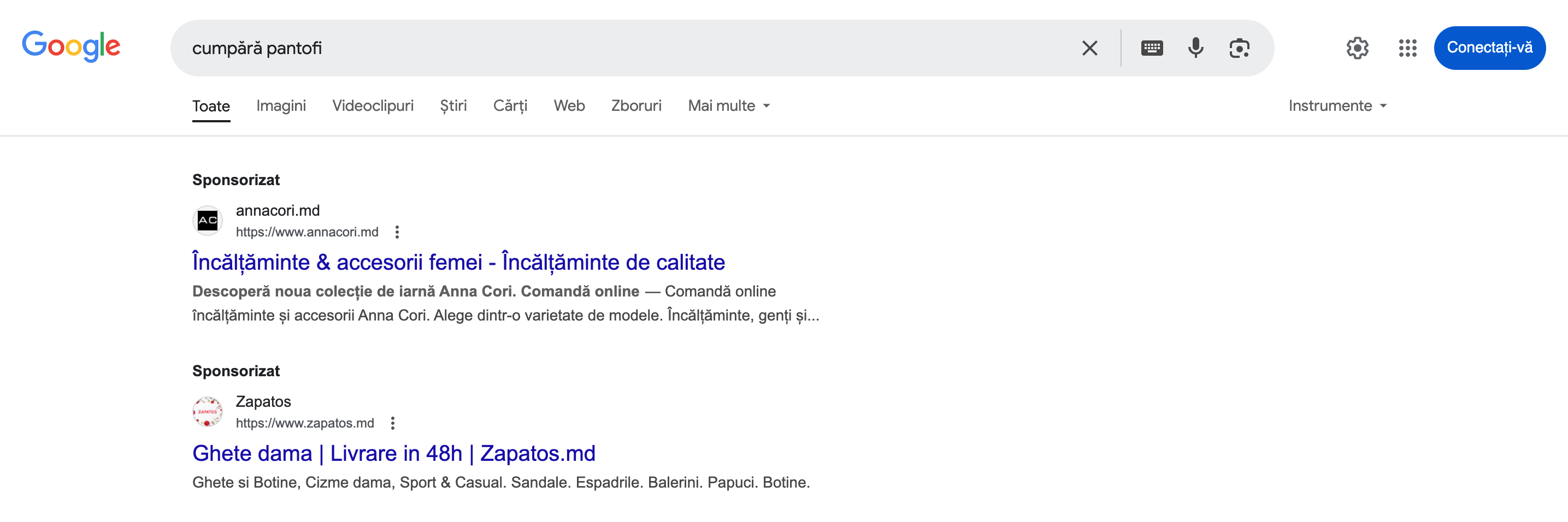The width and height of the screenshot is (1568, 522).
Task: Open the Google apps grid
Action: coord(1407,48)
